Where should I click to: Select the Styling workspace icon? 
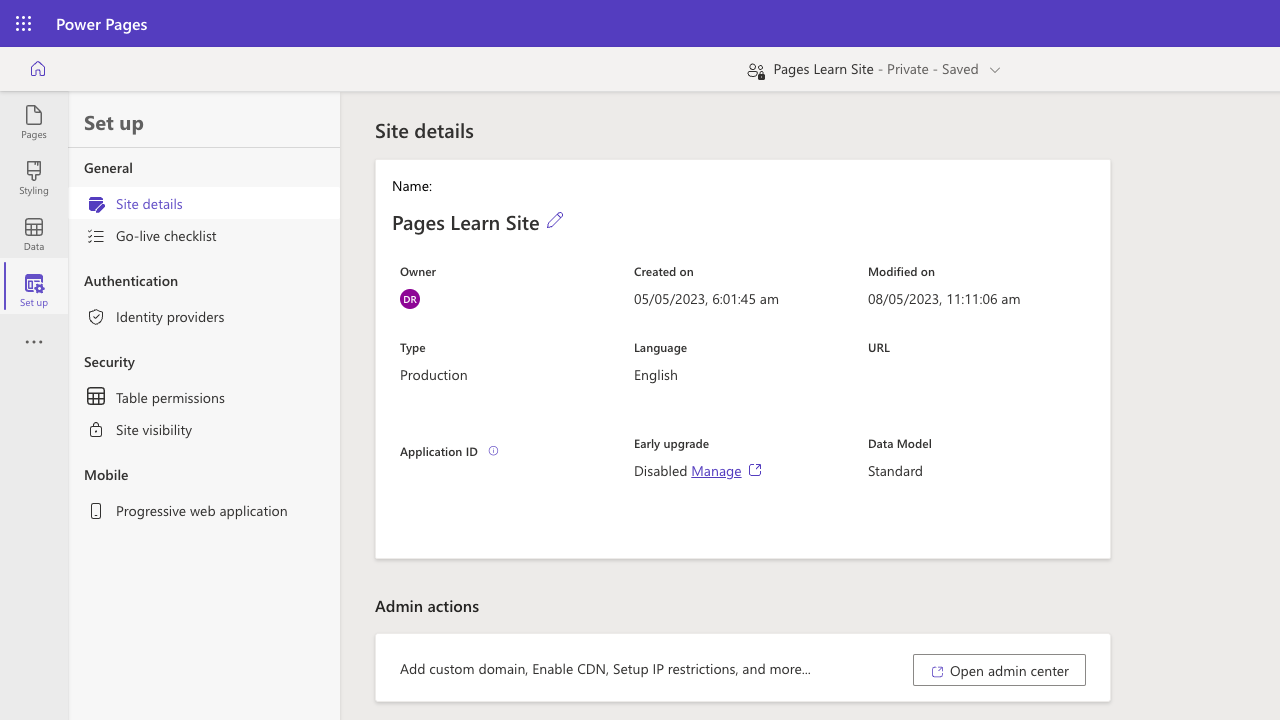(33, 178)
